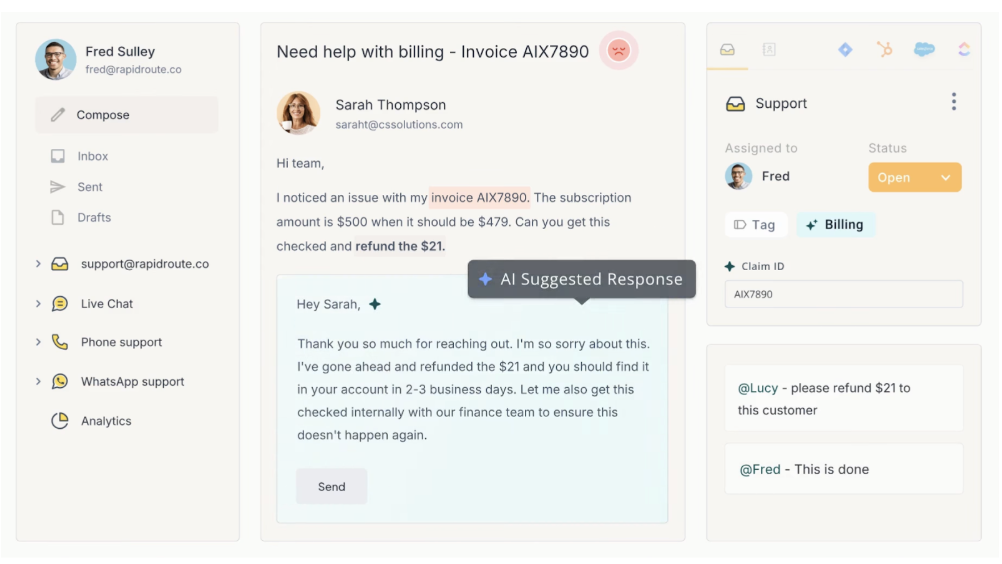
Task: Click the AI Suggested Response tooltip
Action: pos(582,279)
